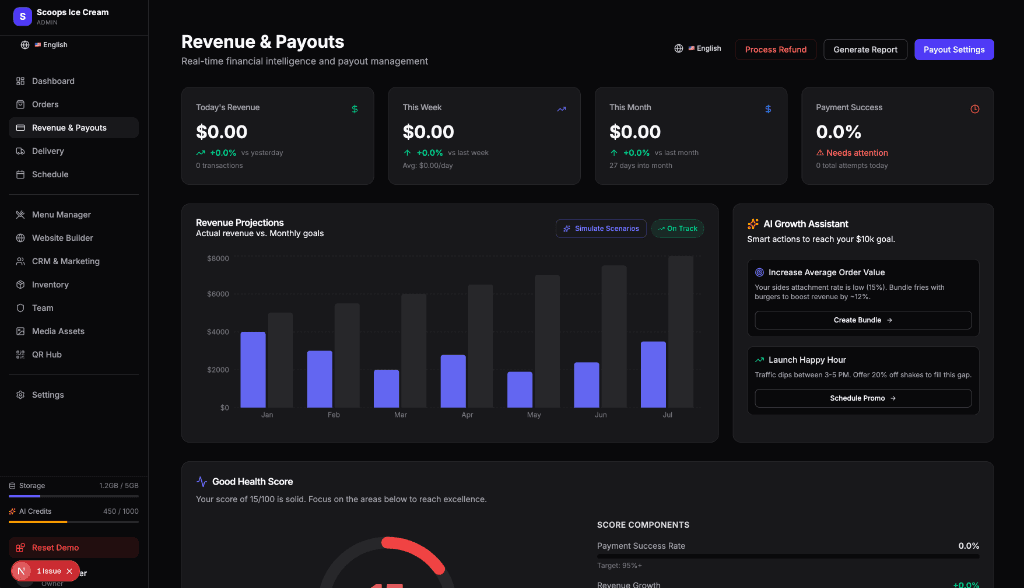
Task: Dismiss the 1 Issue notification
Action: pyautogui.click(x=68, y=571)
